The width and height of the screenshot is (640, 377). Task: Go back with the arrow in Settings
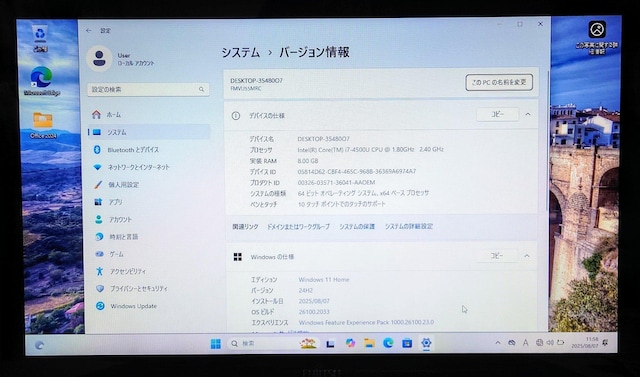click(89, 31)
